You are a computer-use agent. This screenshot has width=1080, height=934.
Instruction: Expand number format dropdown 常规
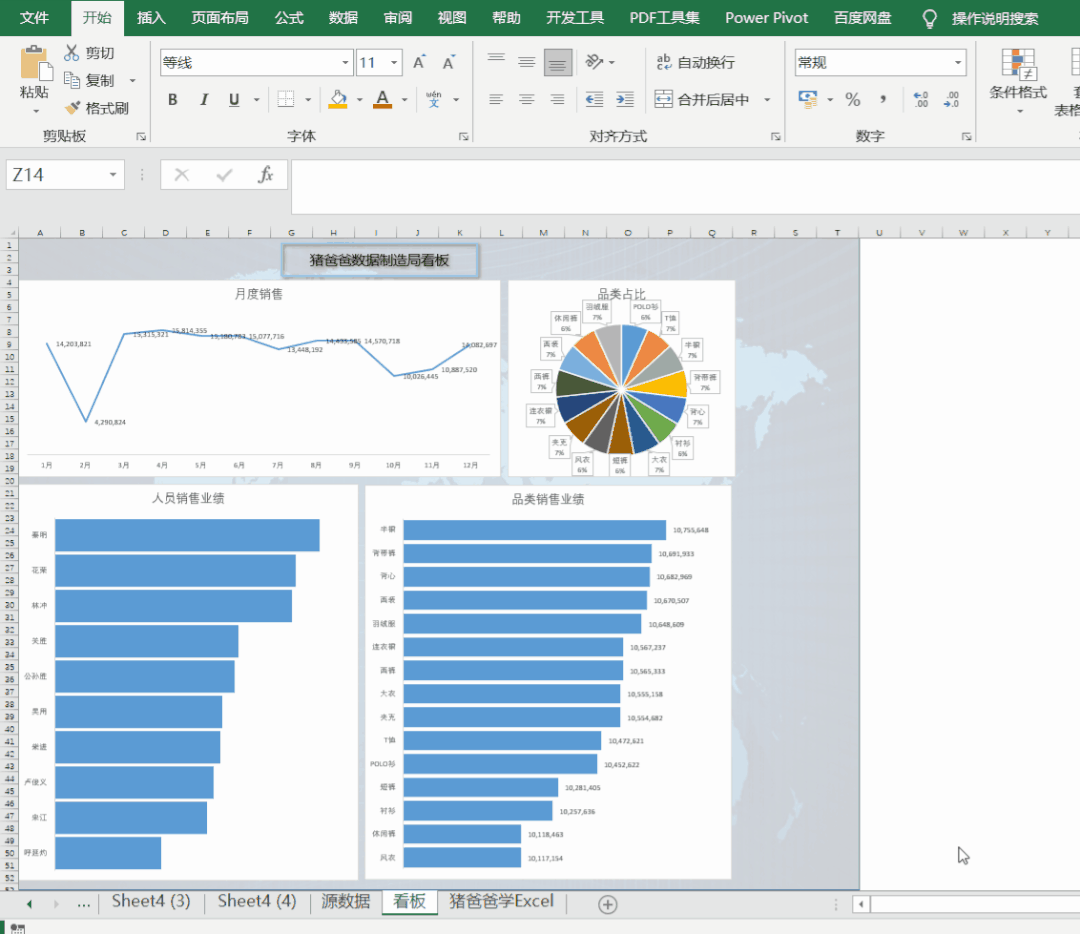[957, 63]
